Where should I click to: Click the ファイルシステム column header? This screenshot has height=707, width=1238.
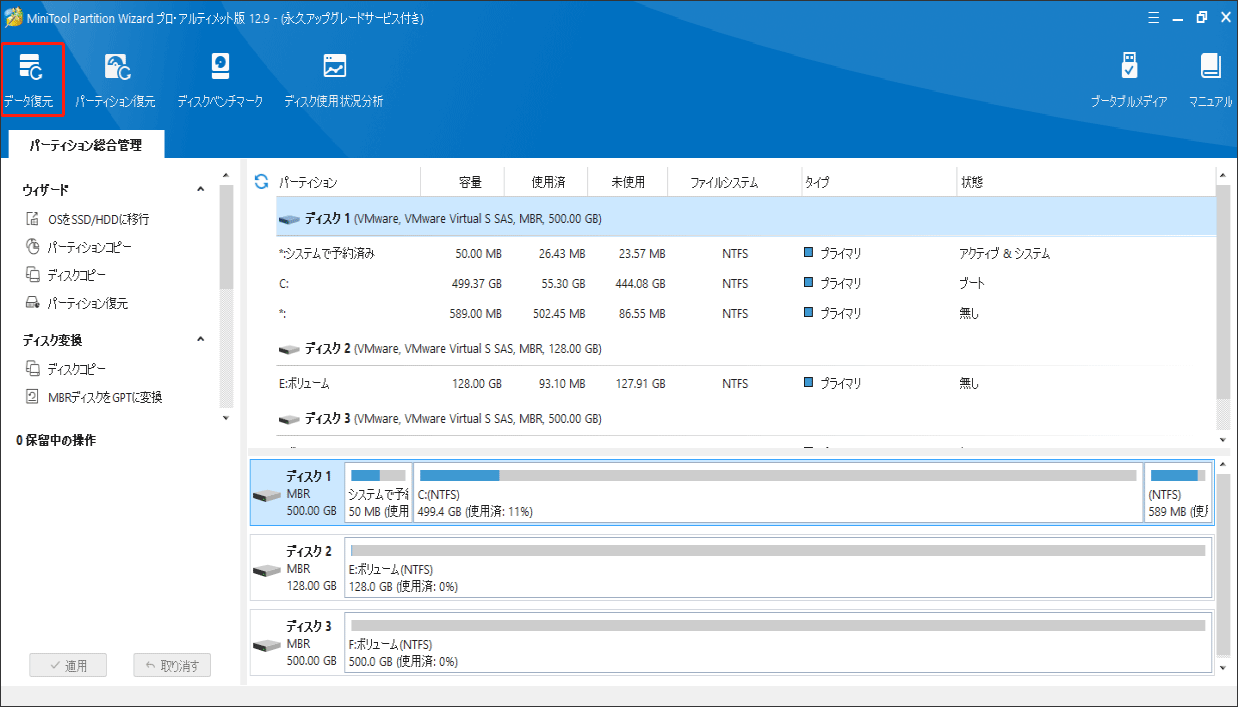pos(724,183)
